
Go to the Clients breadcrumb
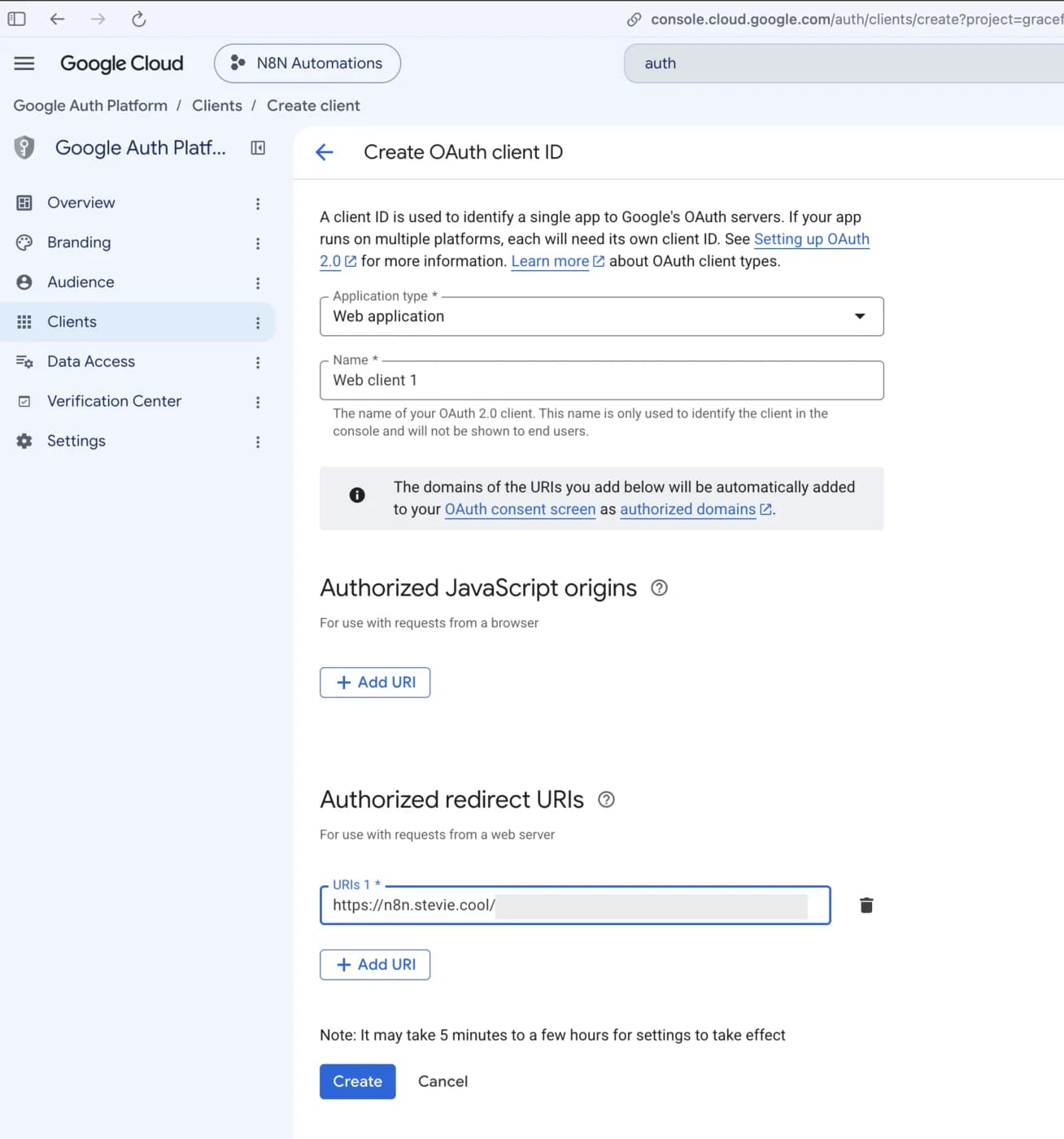click(217, 106)
